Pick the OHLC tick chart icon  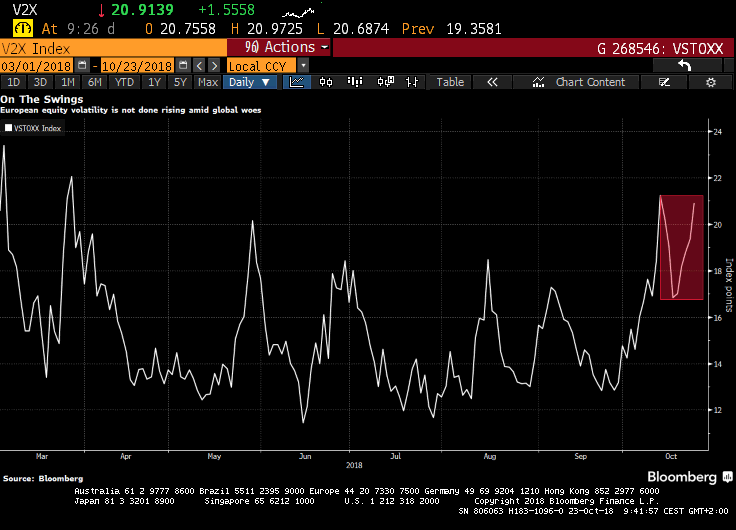click(x=412, y=82)
